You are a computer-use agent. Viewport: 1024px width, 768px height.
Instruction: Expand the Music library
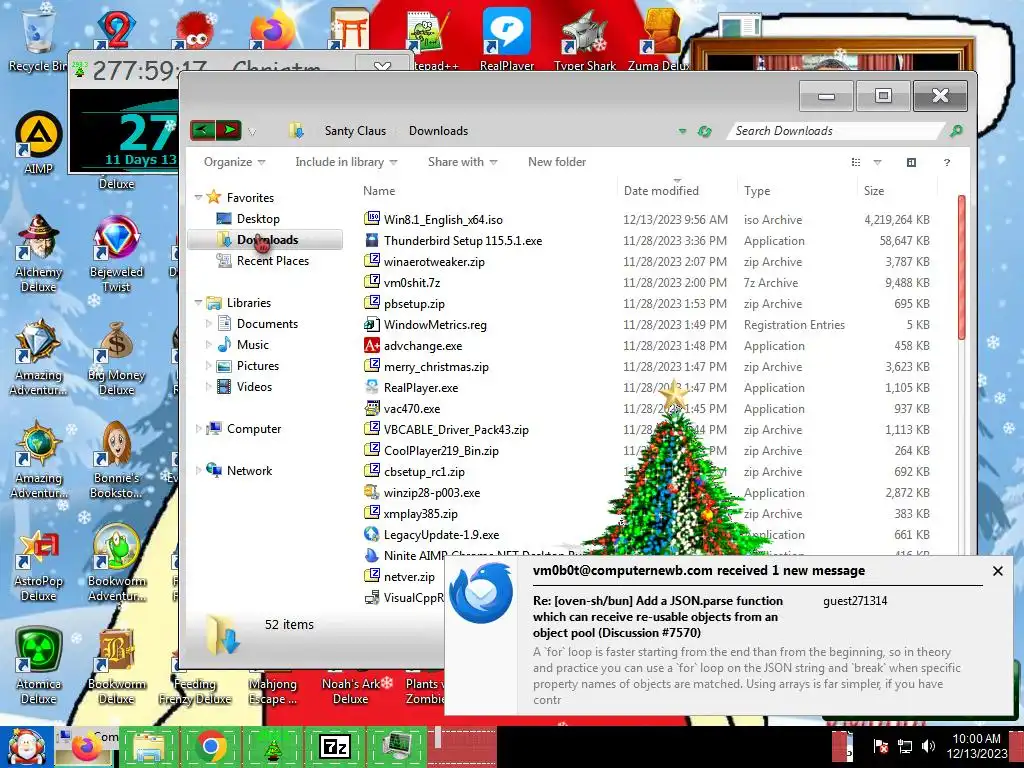tap(208, 344)
